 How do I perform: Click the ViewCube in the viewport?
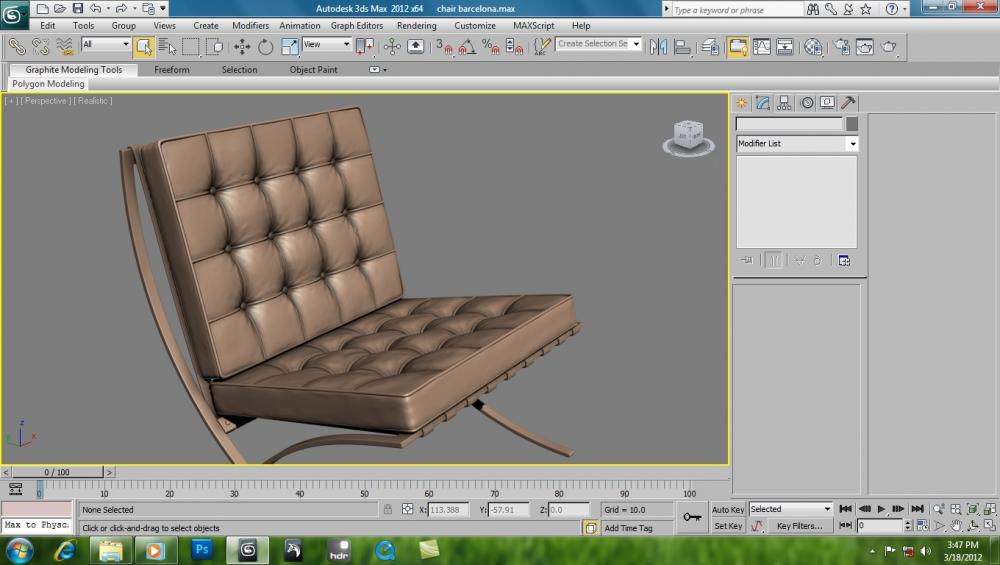pyautogui.click(x=688, y=138)
